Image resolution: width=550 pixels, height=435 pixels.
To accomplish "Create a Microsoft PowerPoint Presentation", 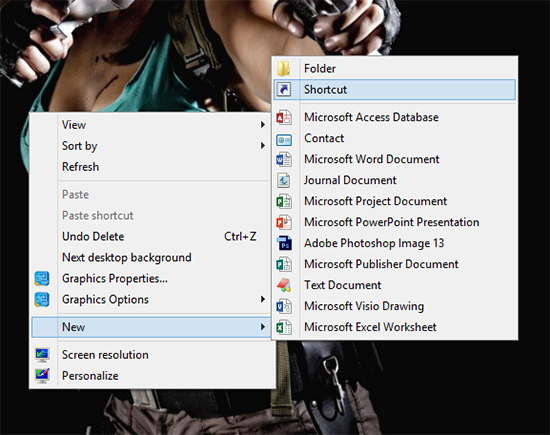I will point(395,222).
